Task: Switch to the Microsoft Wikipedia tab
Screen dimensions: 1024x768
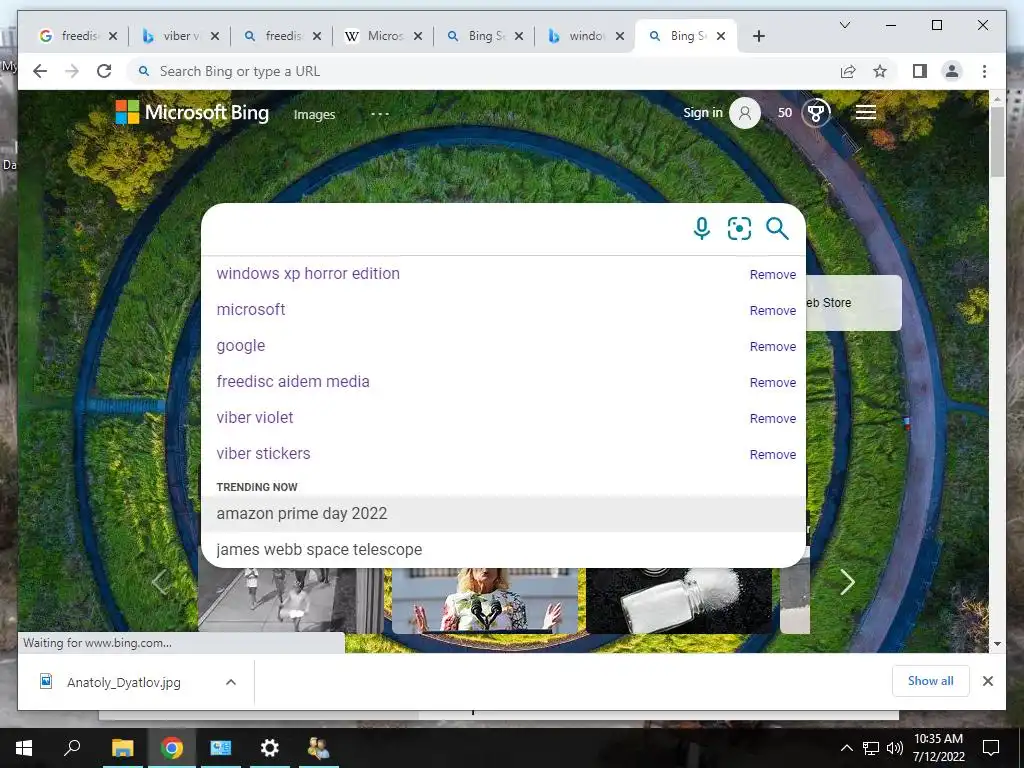Action: tap(383, 36)
